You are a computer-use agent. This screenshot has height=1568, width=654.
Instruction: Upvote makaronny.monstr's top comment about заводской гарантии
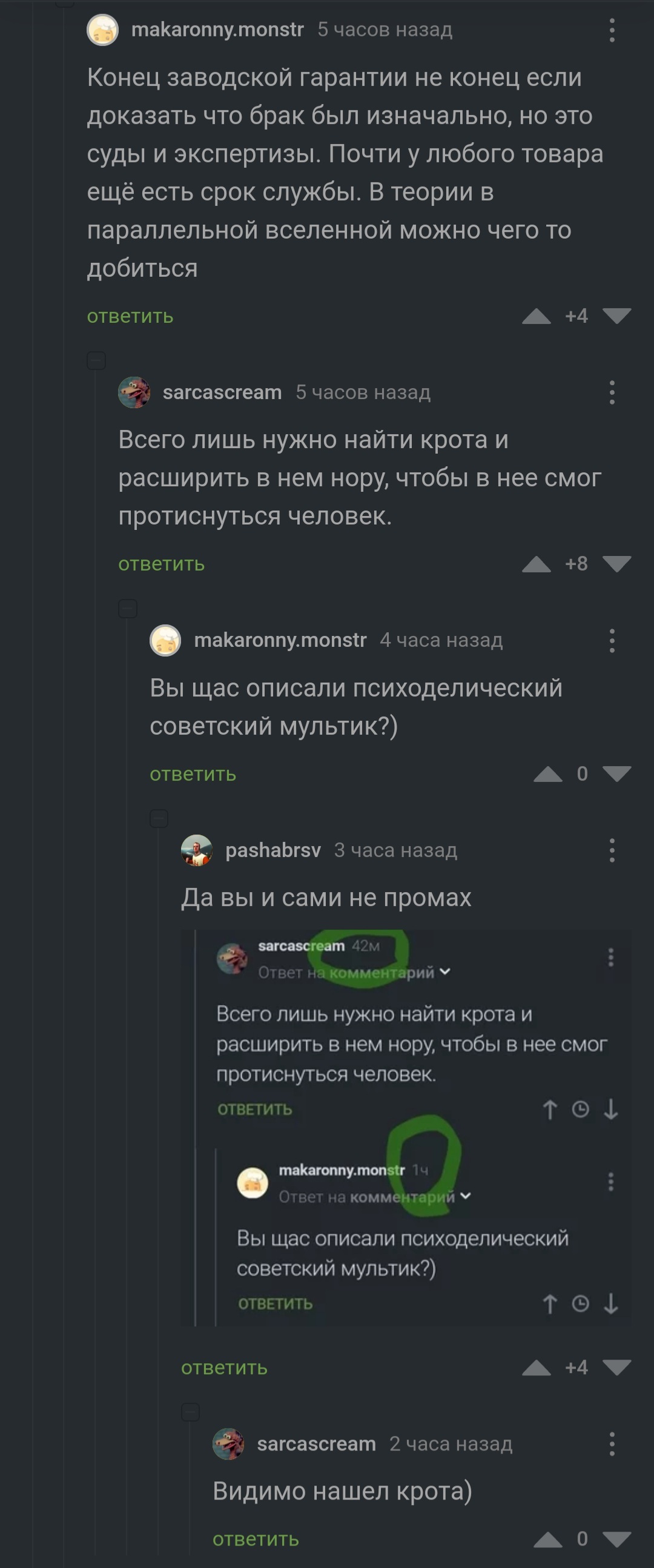coord(536,316)
